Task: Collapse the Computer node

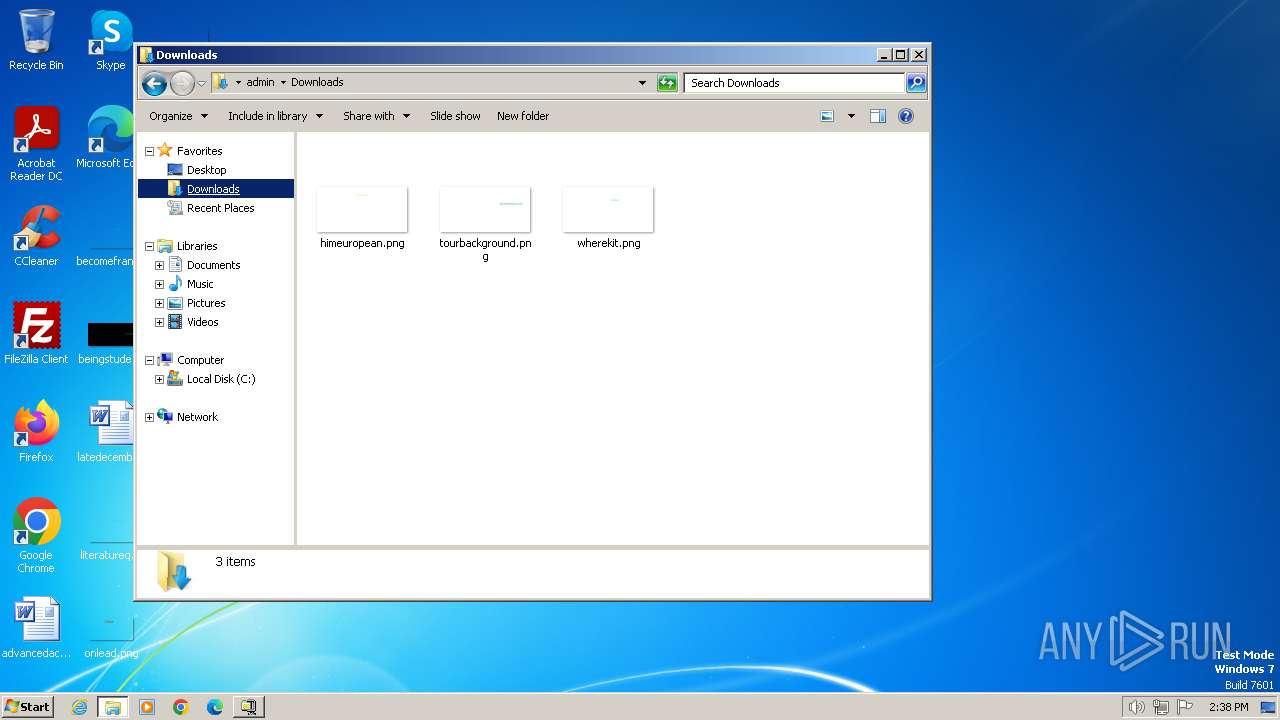Action: pos(149,360)
